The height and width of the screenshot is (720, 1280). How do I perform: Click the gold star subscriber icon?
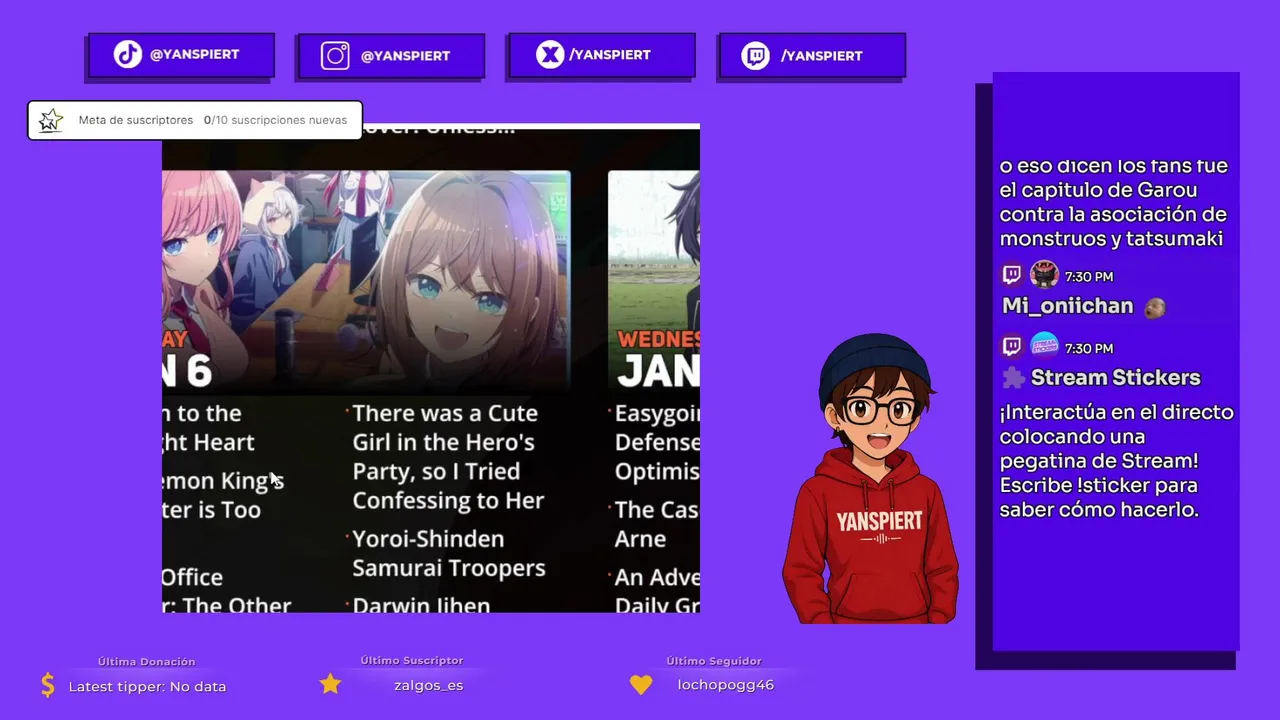pos(331,684)
